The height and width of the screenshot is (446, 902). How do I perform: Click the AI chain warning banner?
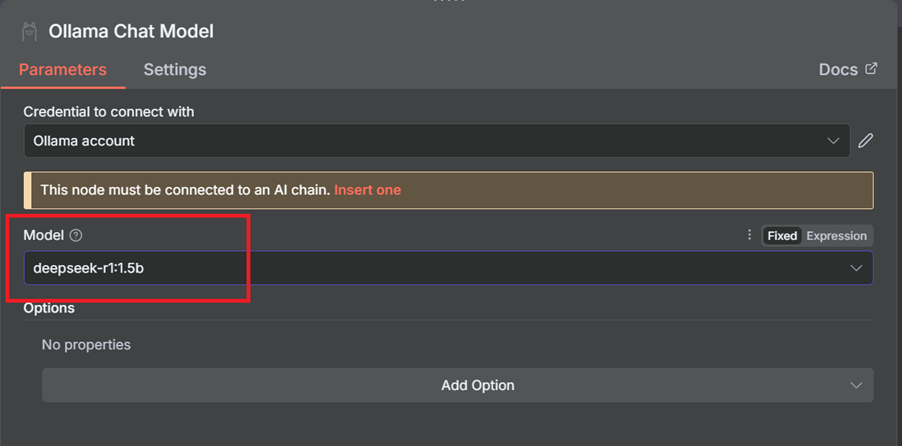[x=449, y=190]
